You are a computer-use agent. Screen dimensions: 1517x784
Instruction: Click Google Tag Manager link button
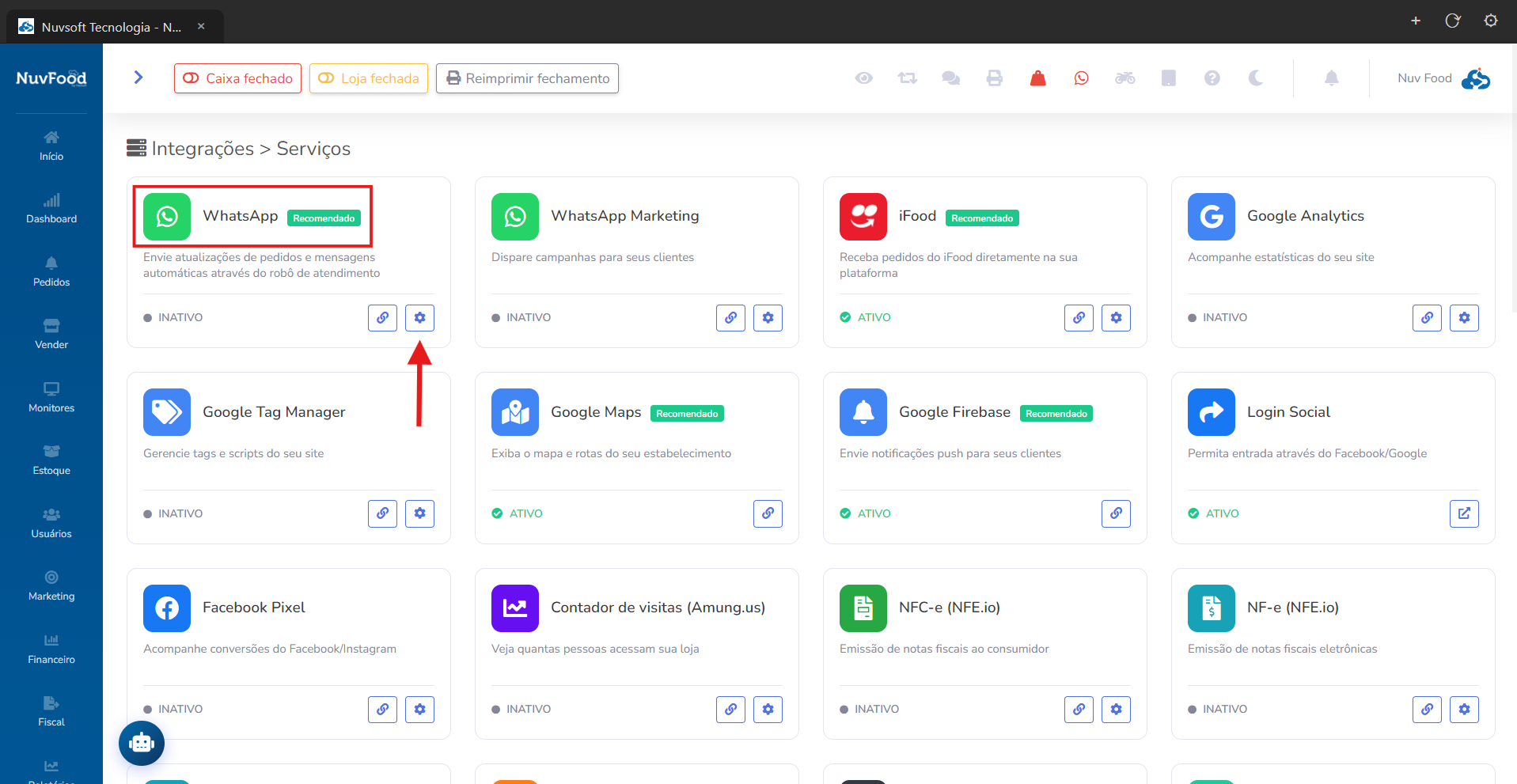click(382, 513)
